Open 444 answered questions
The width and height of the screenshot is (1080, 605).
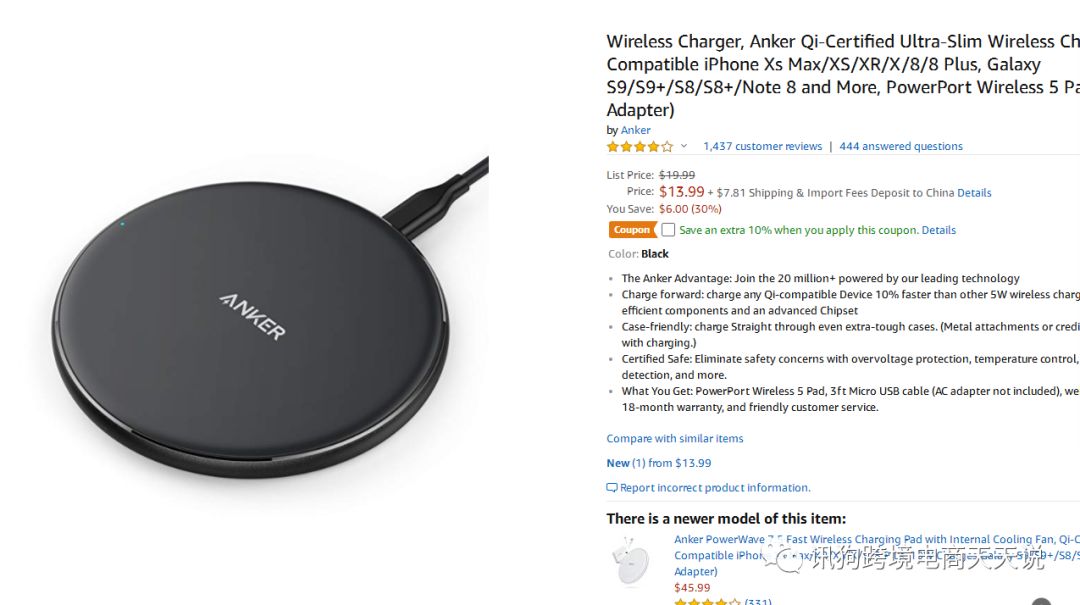pos(900,146)
